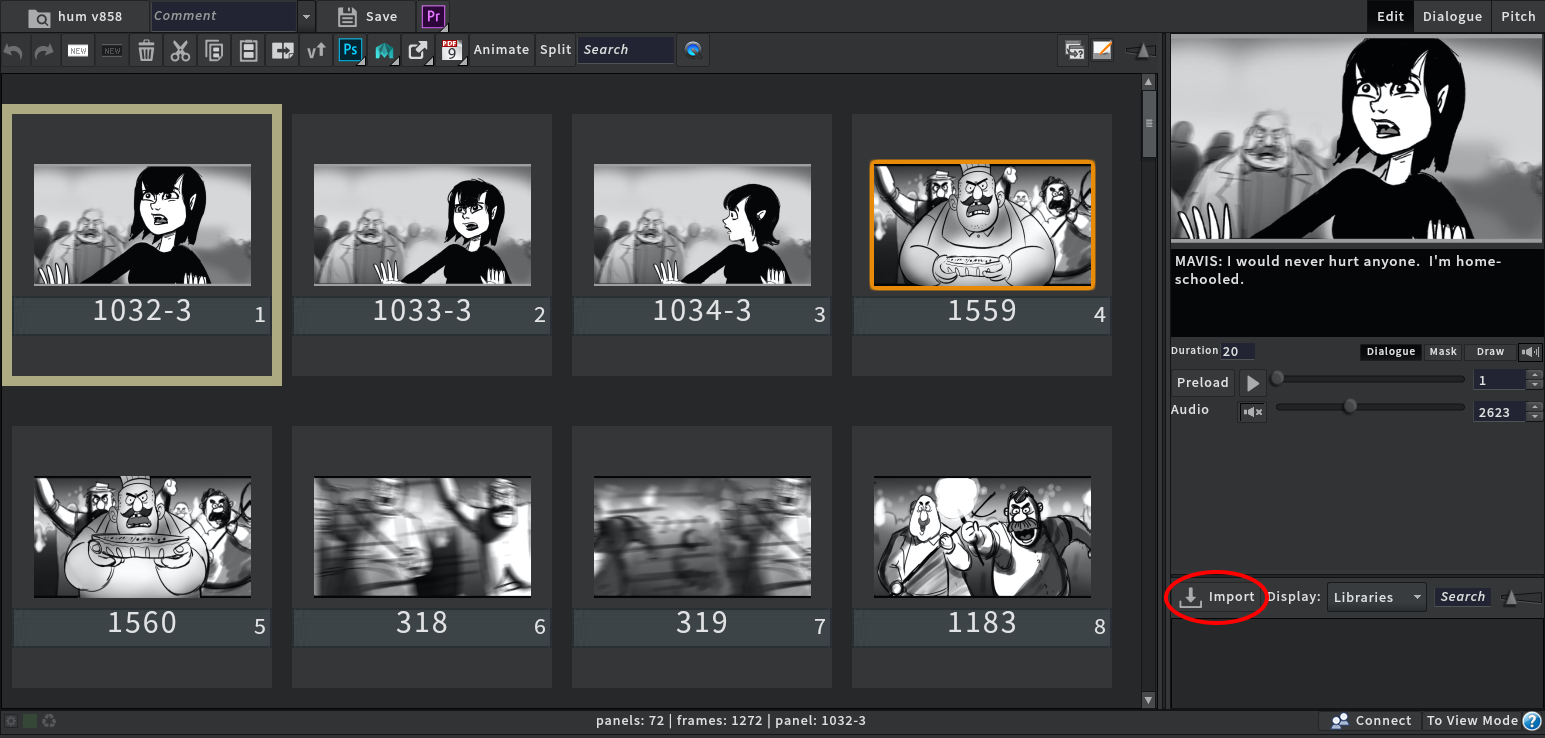1545x738 pixels.
Task: Click the help question mark icon
Action: pyautogui.click(x=1532, y=721)
